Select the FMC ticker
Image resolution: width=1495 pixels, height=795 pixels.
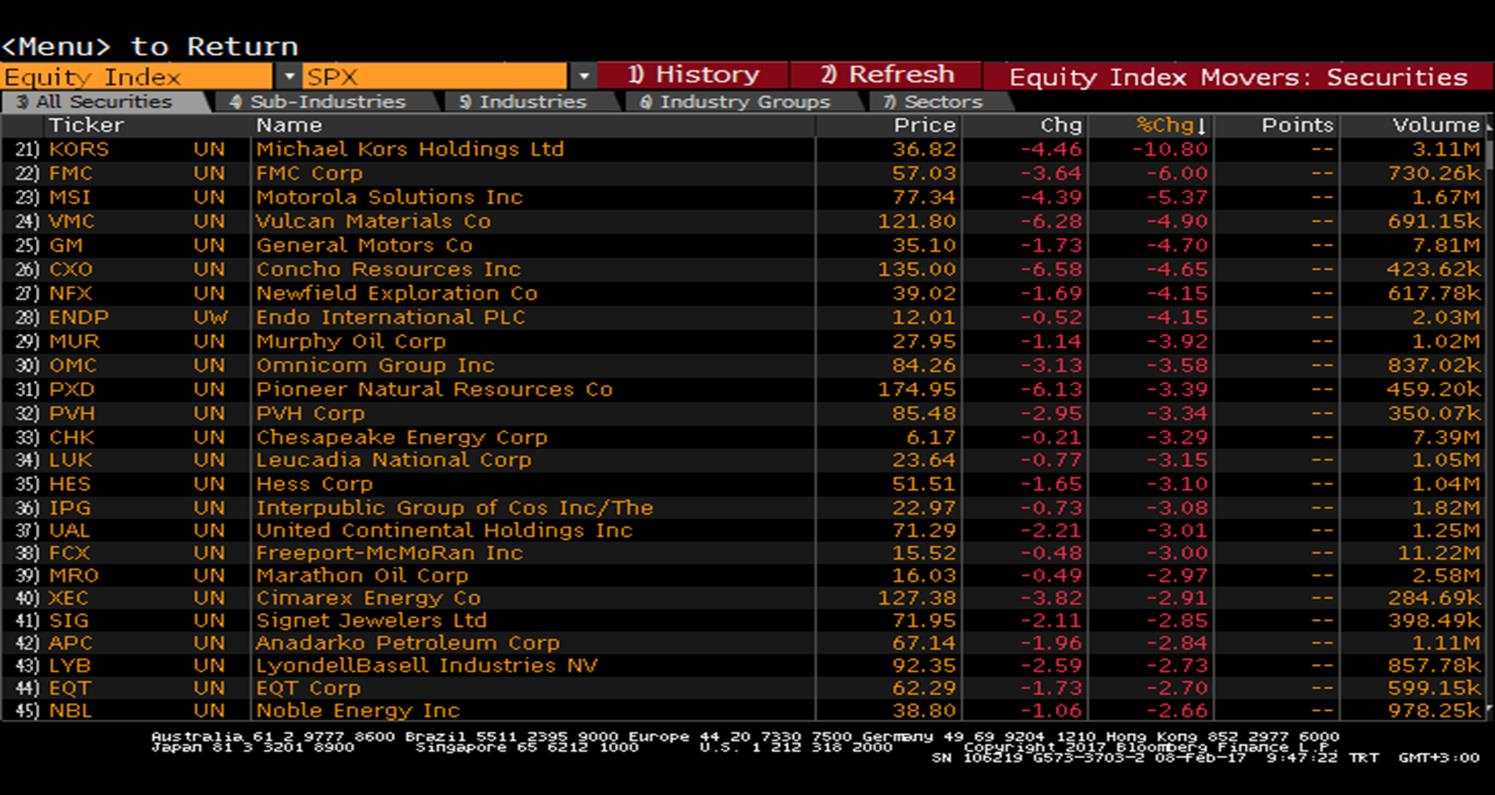pos(70,174)
